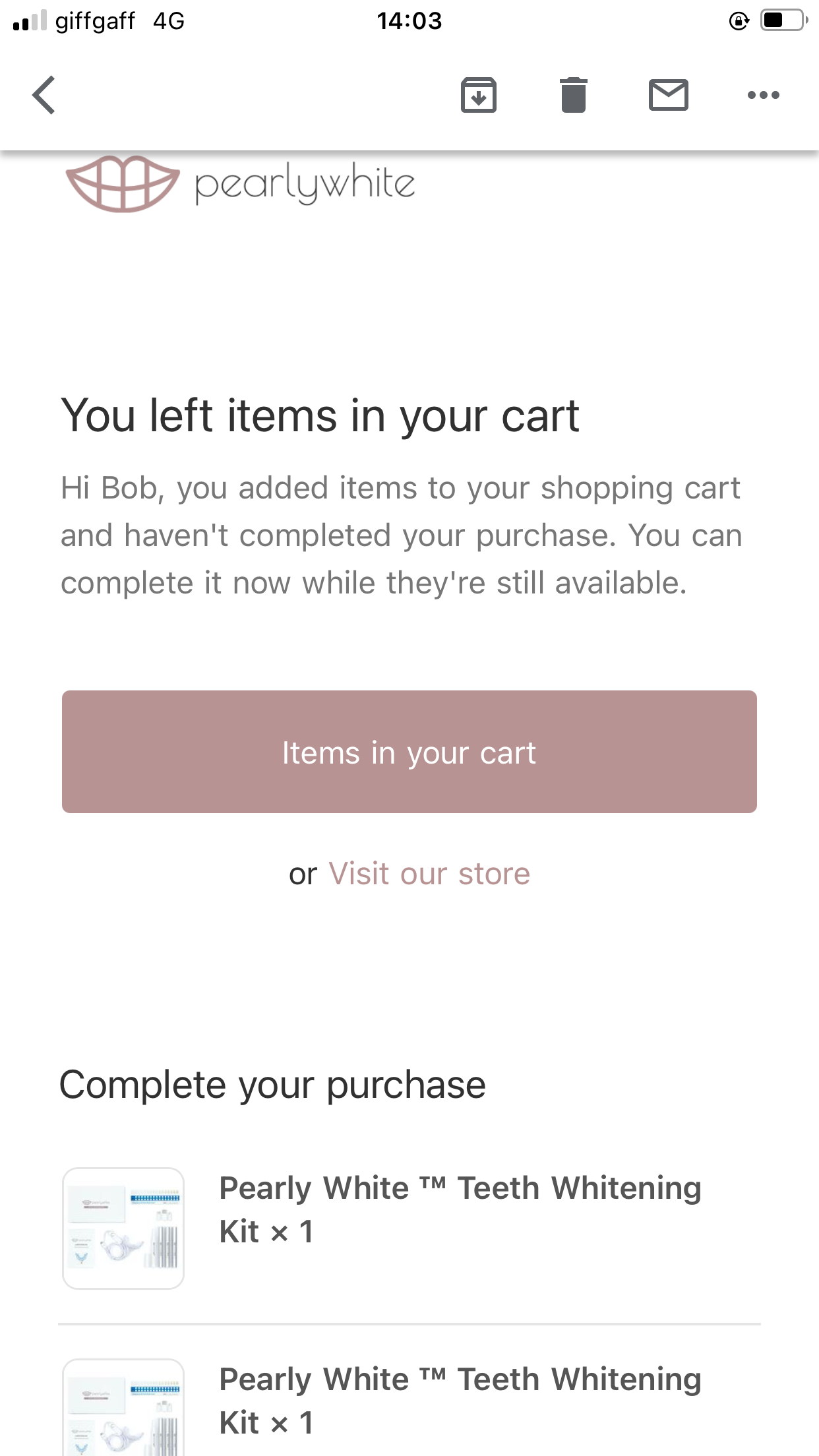Tap the pearlywhite brand name text
This screenshot has width=819, height=1456.
(x=305, y=183)
